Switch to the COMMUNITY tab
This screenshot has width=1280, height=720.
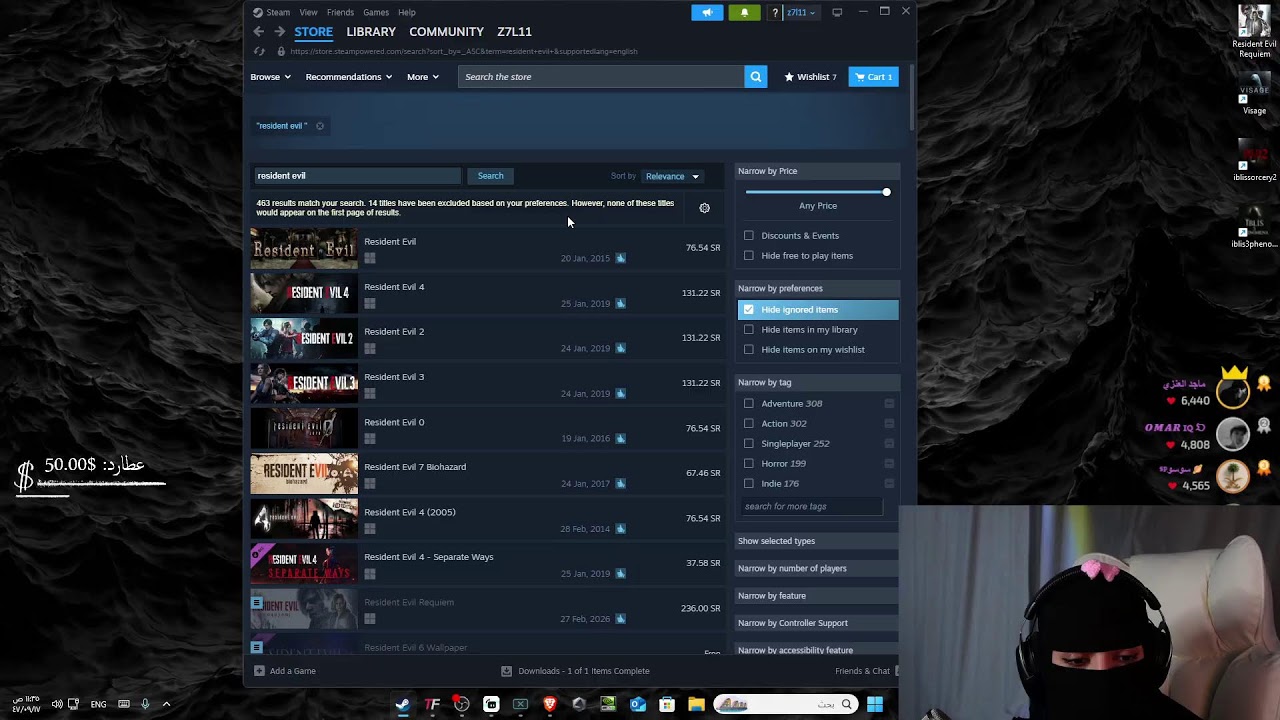pos(446,32)
